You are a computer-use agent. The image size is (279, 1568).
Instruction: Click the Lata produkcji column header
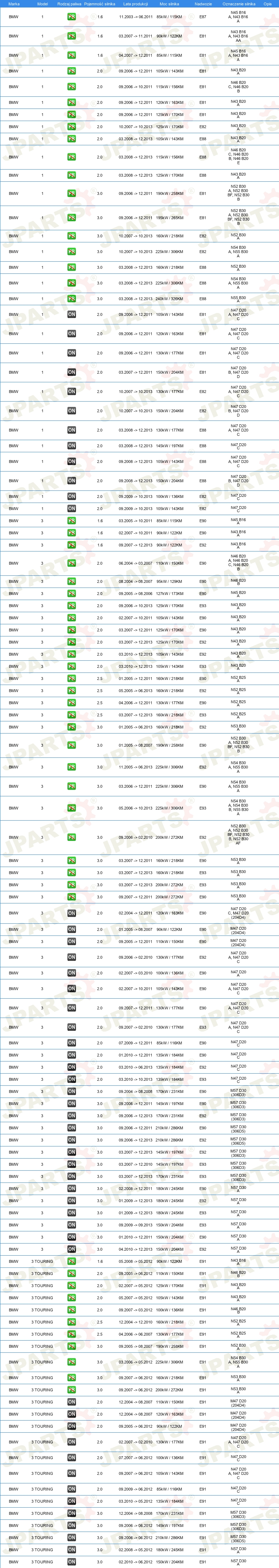[136, 4]
